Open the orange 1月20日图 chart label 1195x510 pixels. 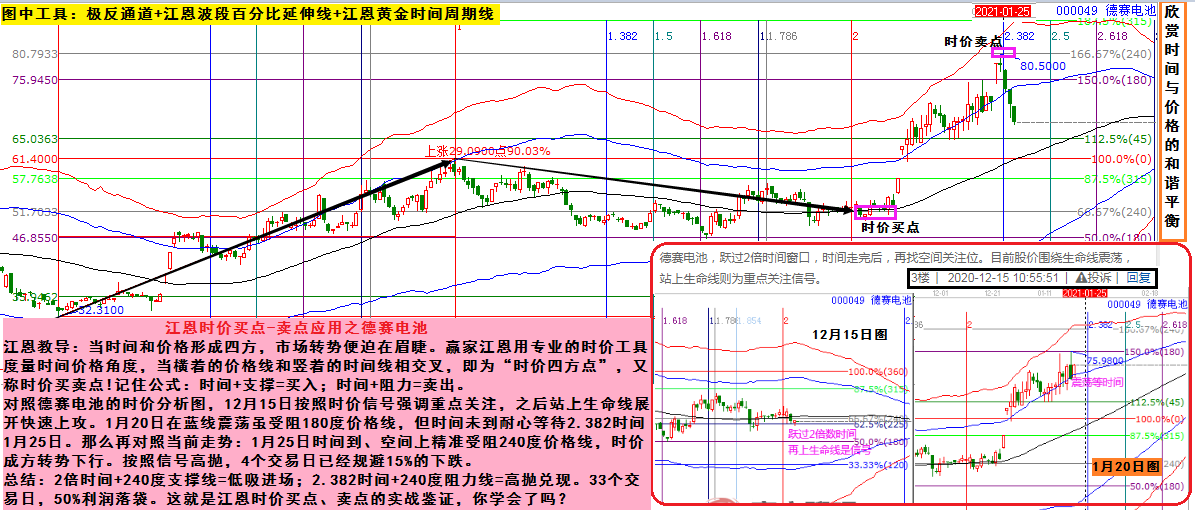[1125, 467]
